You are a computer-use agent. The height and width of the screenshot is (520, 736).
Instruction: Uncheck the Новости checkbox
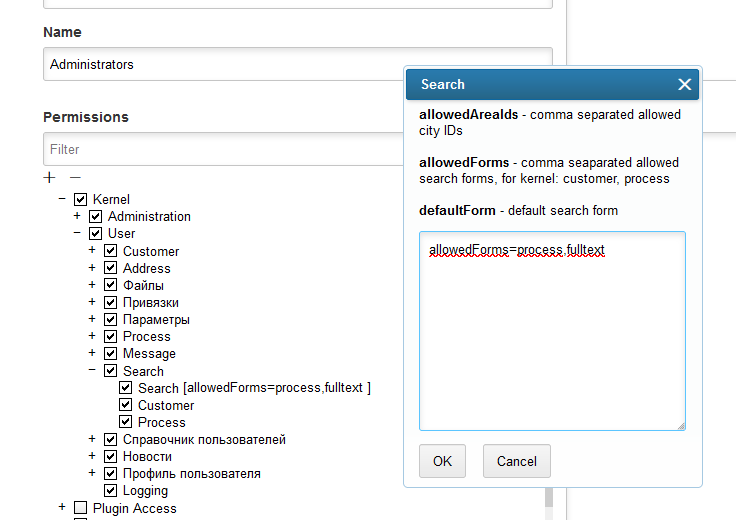point(110,456)
